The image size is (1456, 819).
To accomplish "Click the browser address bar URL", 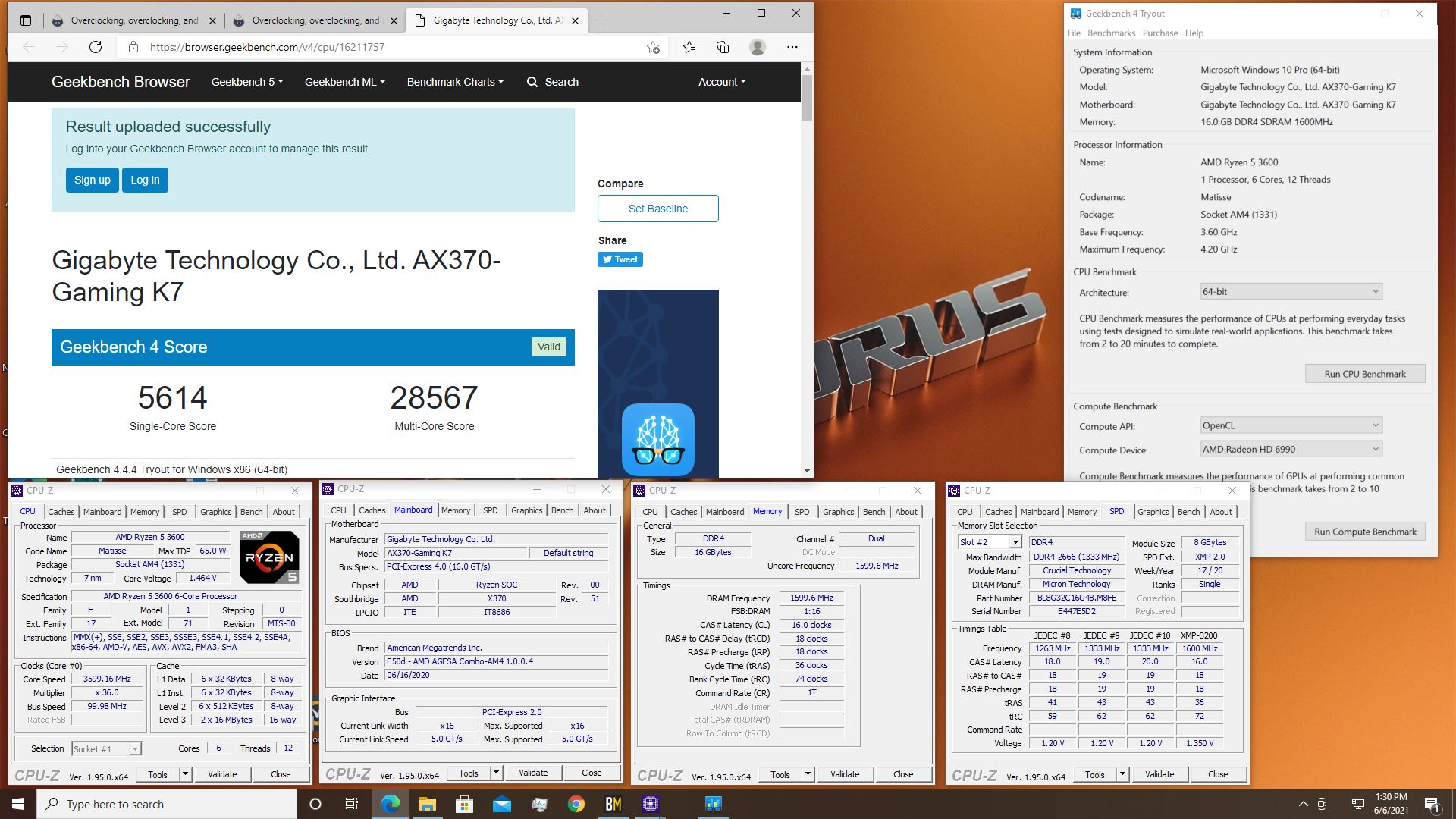I will point(267,47).
